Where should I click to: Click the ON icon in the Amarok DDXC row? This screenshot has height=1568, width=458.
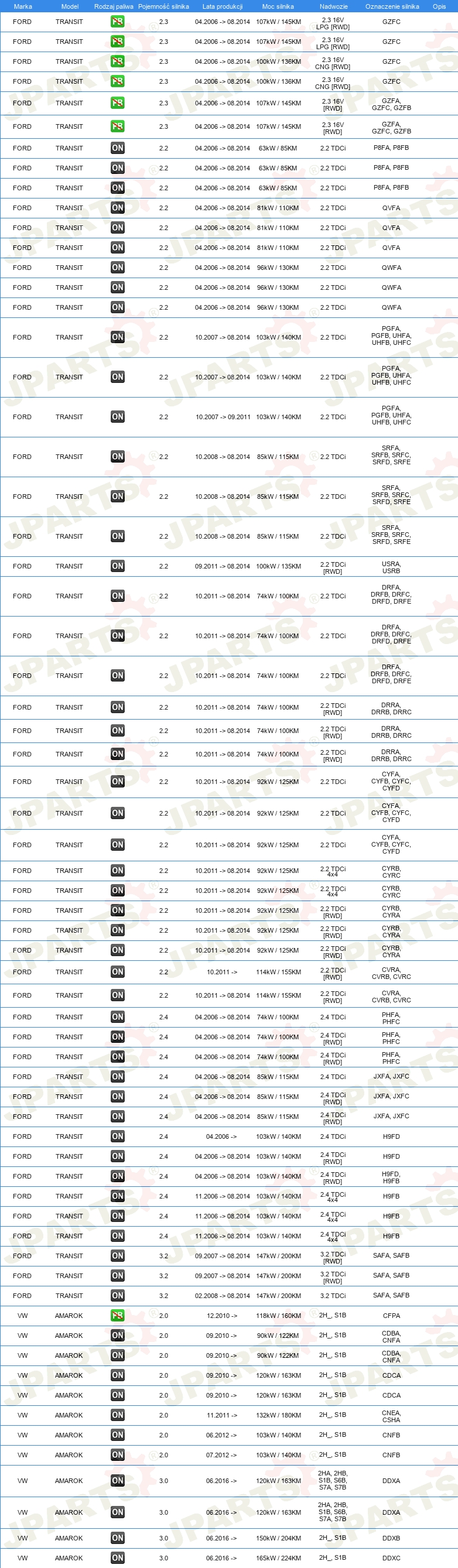pyautogui.click(x=118, y=1558)
